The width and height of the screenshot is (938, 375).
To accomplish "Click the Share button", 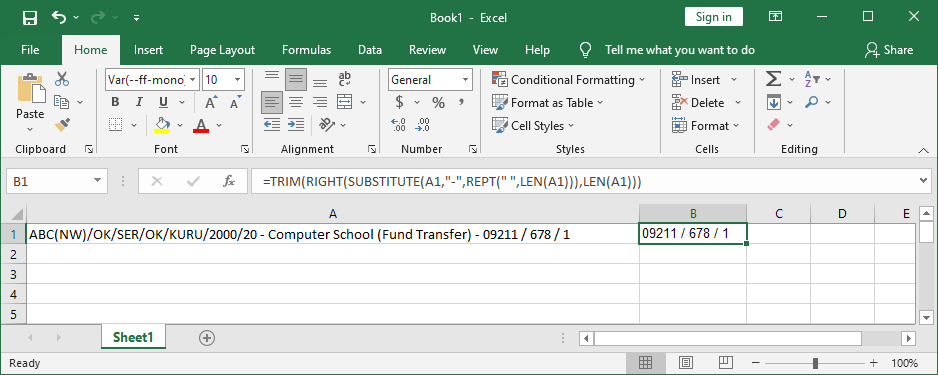I will [889, 50].
